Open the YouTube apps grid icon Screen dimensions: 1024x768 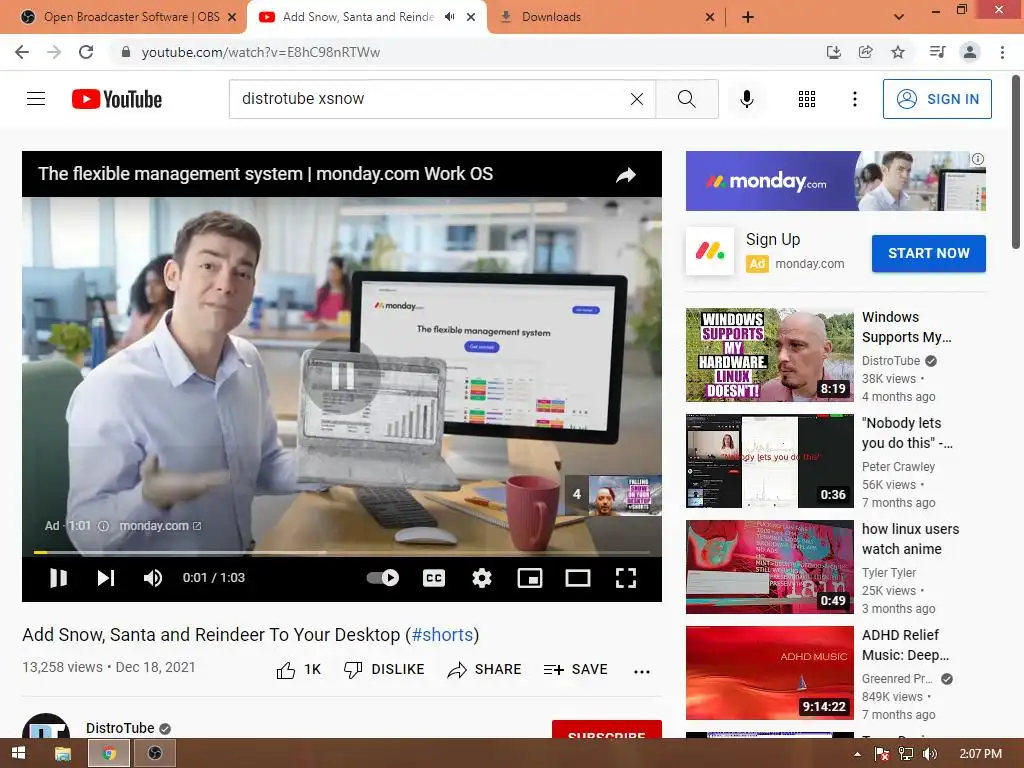pos(807,99)
